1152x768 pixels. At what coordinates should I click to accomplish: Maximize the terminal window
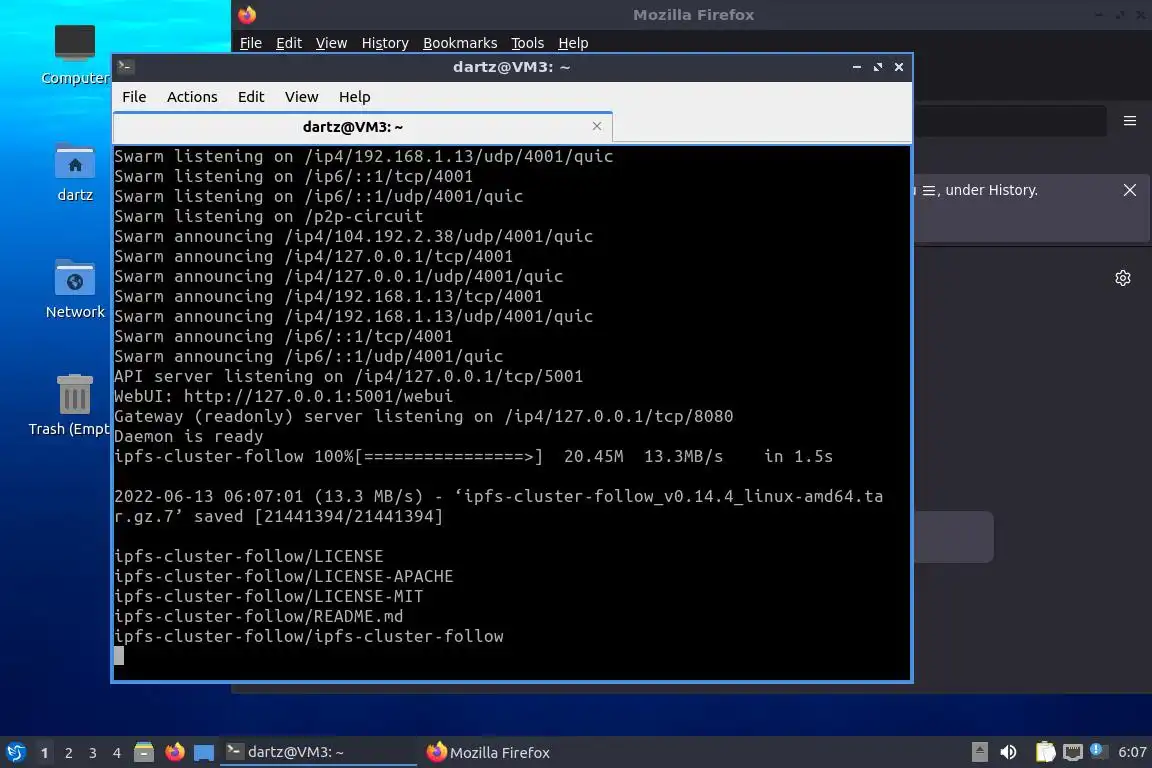(x=877, y=67)
